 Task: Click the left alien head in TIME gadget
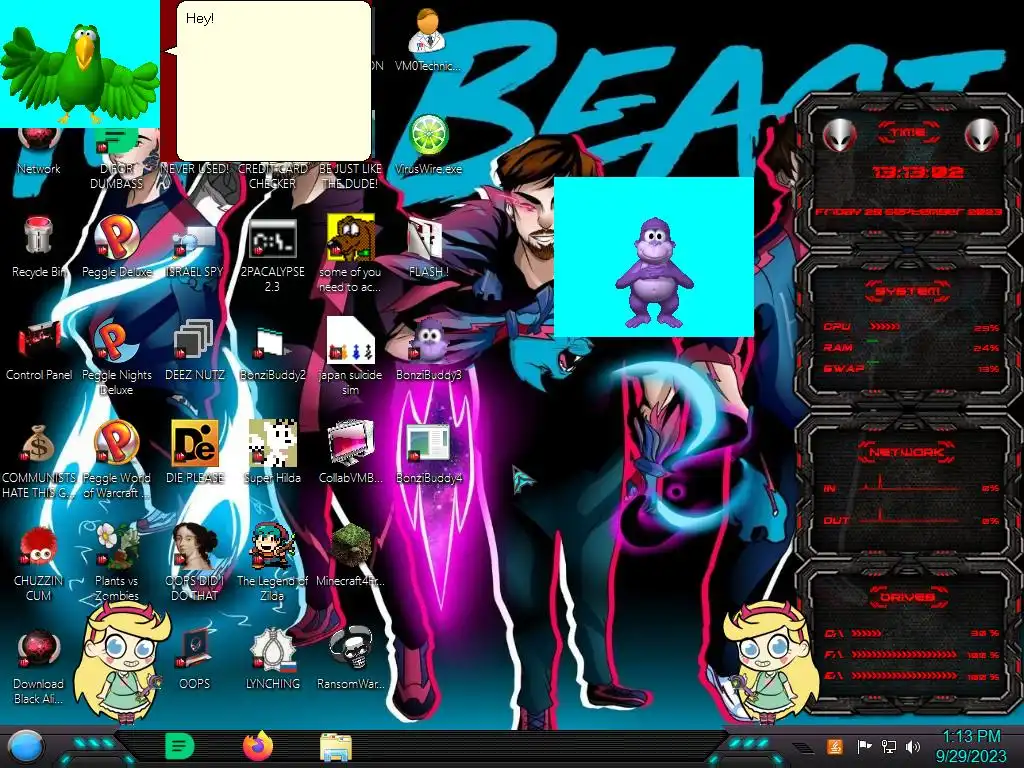pyautogui.click(x=839, y=136)
